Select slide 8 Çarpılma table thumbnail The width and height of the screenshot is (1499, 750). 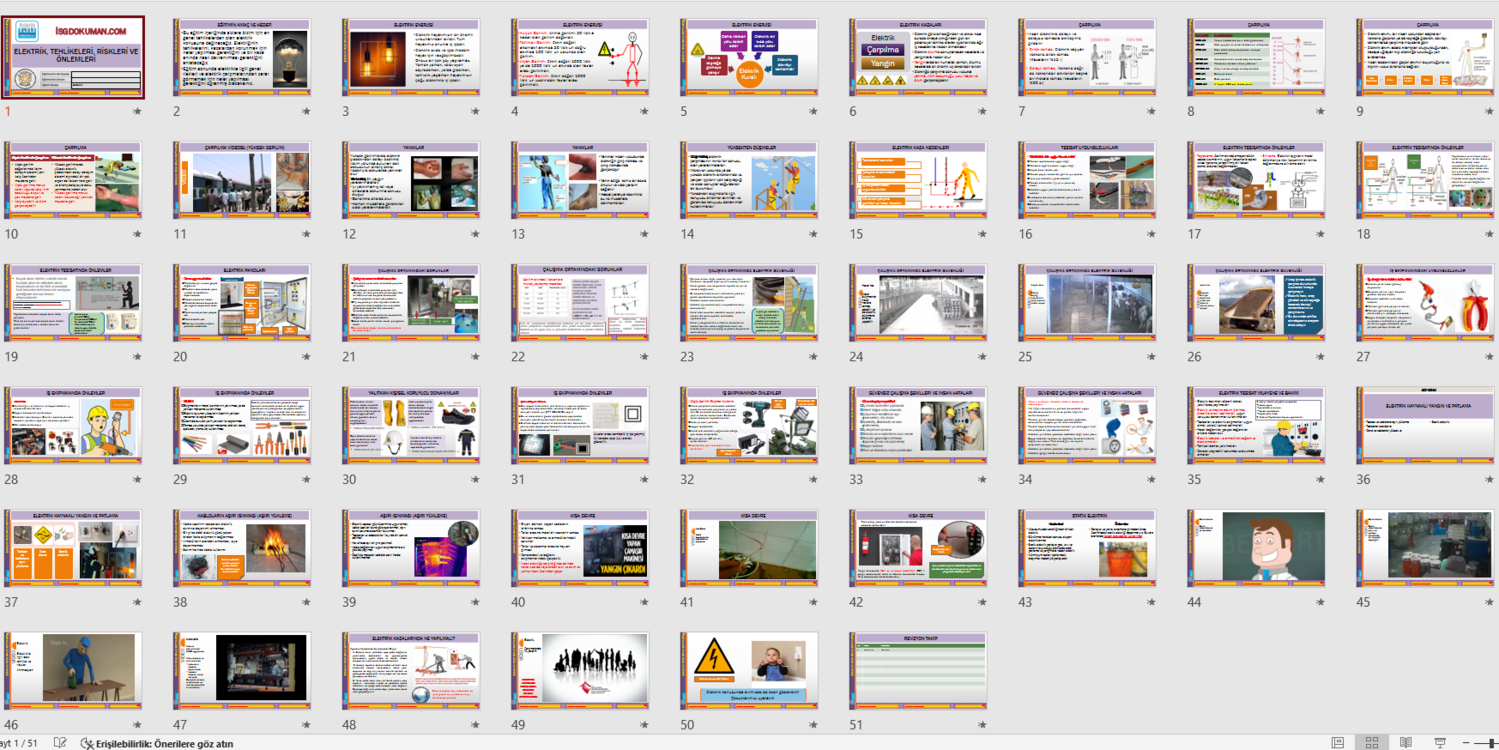tap(1256, 57)
